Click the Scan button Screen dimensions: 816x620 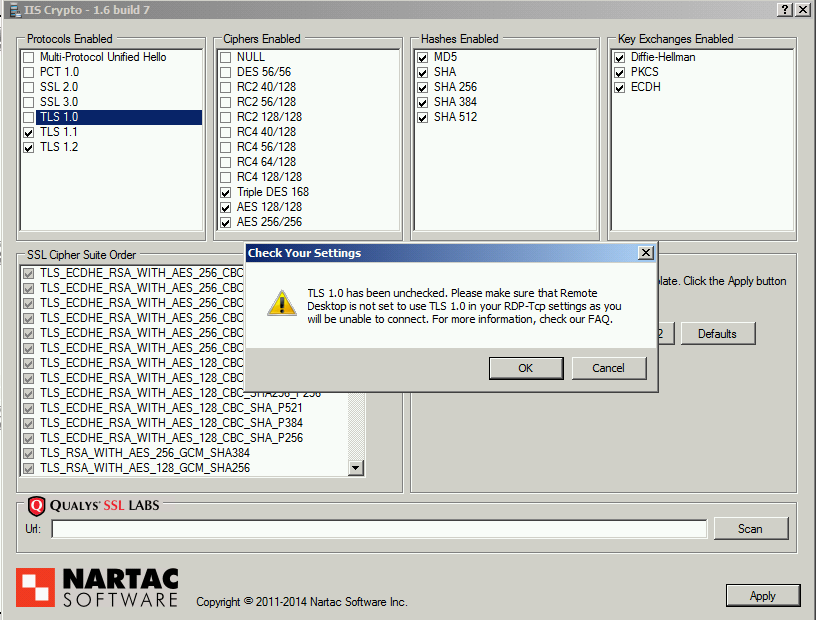click(x=750, y=529)
